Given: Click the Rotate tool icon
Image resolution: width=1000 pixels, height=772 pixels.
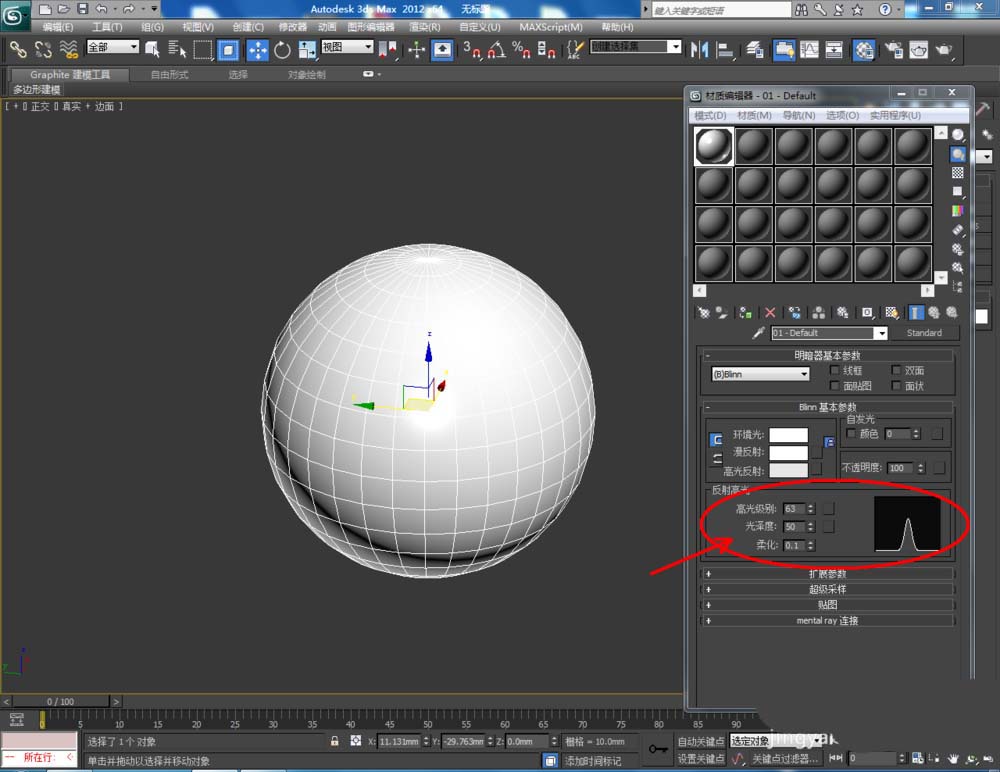Looking at the screenshot, I should [283, 50].
